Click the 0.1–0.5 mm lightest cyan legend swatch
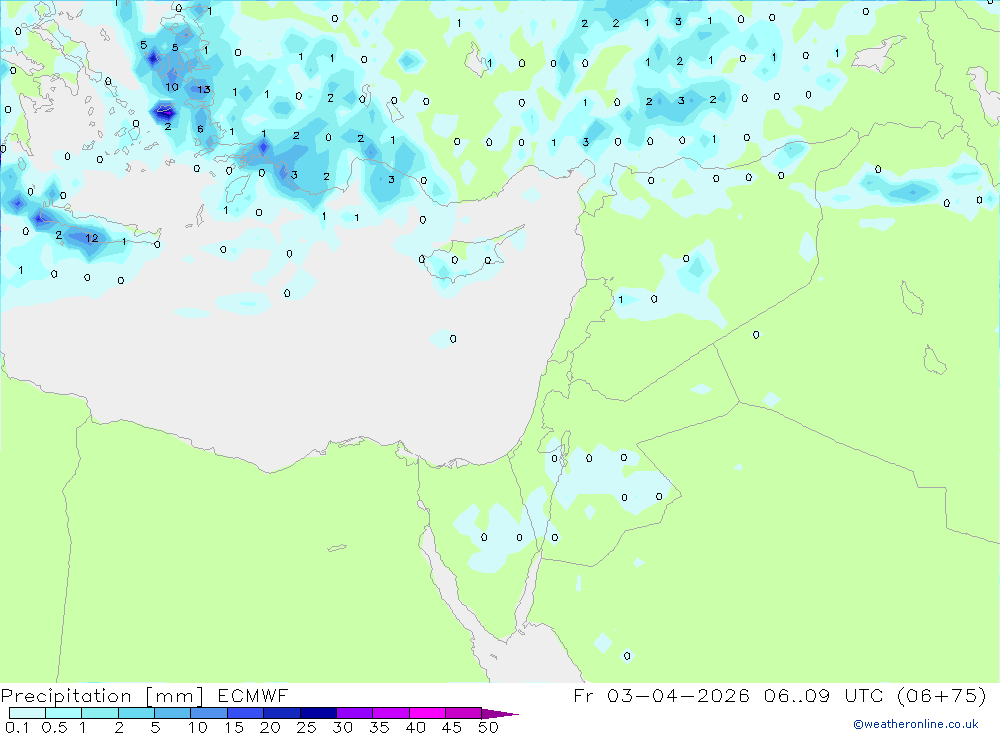Image resolution: width=1000 pixels, height=733 pixels. pyautogui.click(x=27, y=713)
